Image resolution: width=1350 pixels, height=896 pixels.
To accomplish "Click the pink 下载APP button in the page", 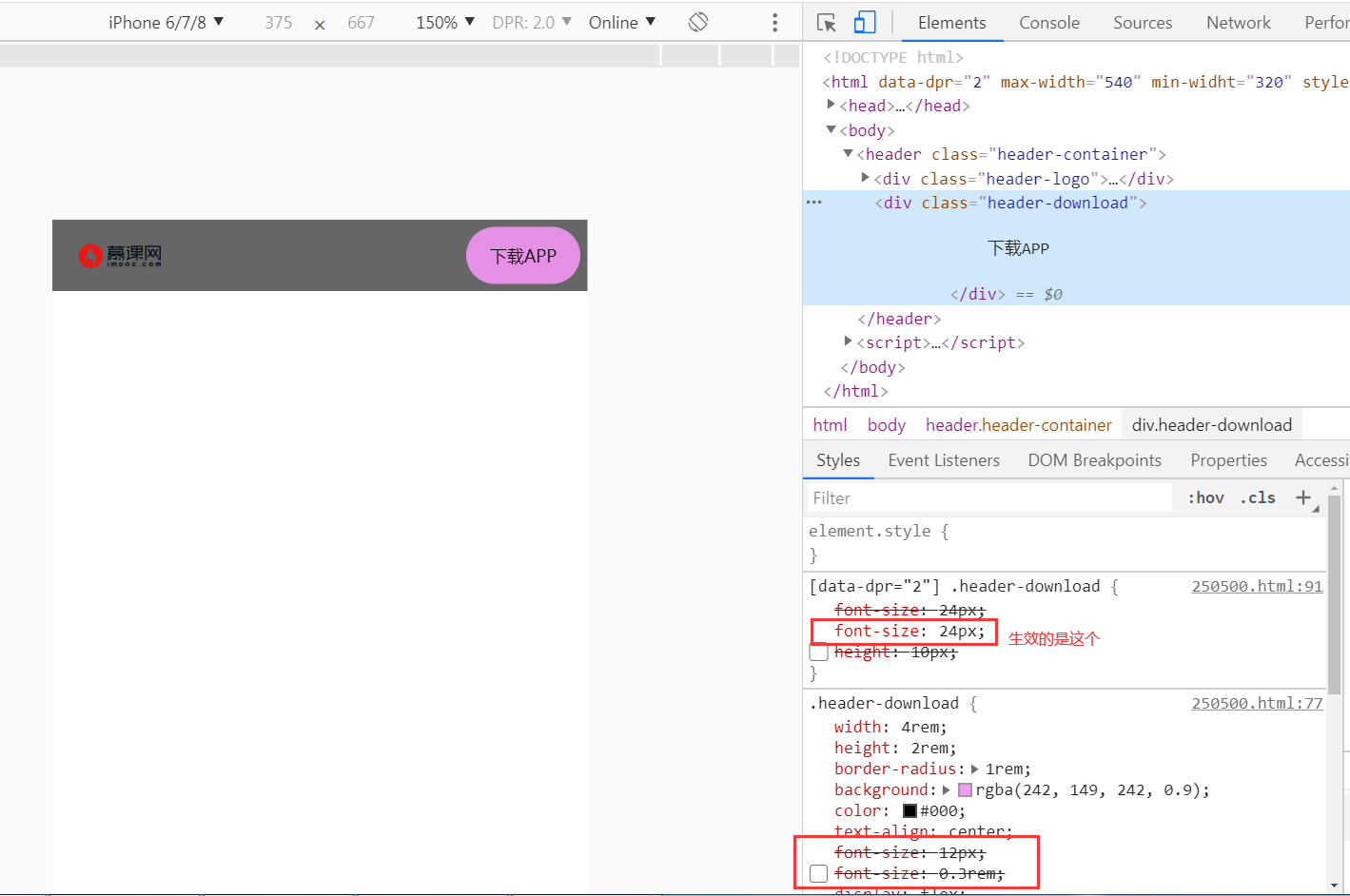I will (x=523, y=255).
